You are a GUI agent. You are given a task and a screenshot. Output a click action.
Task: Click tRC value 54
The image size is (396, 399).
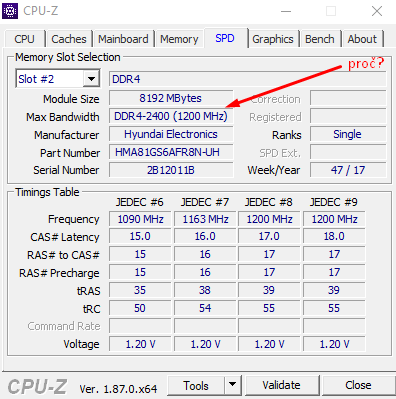pyautogui.click(x=205, y=308)
